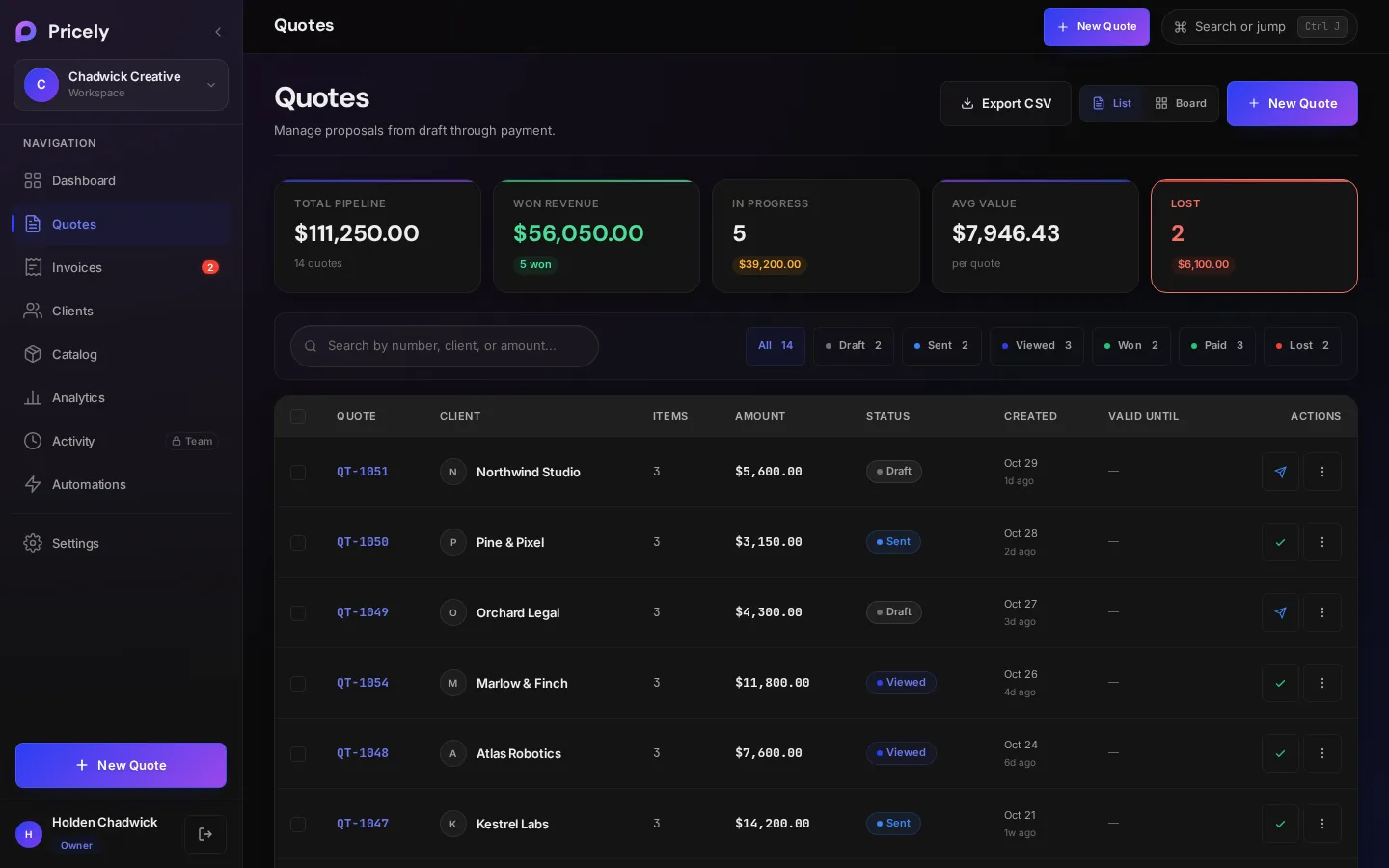The image size is (1389, 868).
Task: Send quote QT-1051 using the paper plane icon
Action: [1280, 472]
